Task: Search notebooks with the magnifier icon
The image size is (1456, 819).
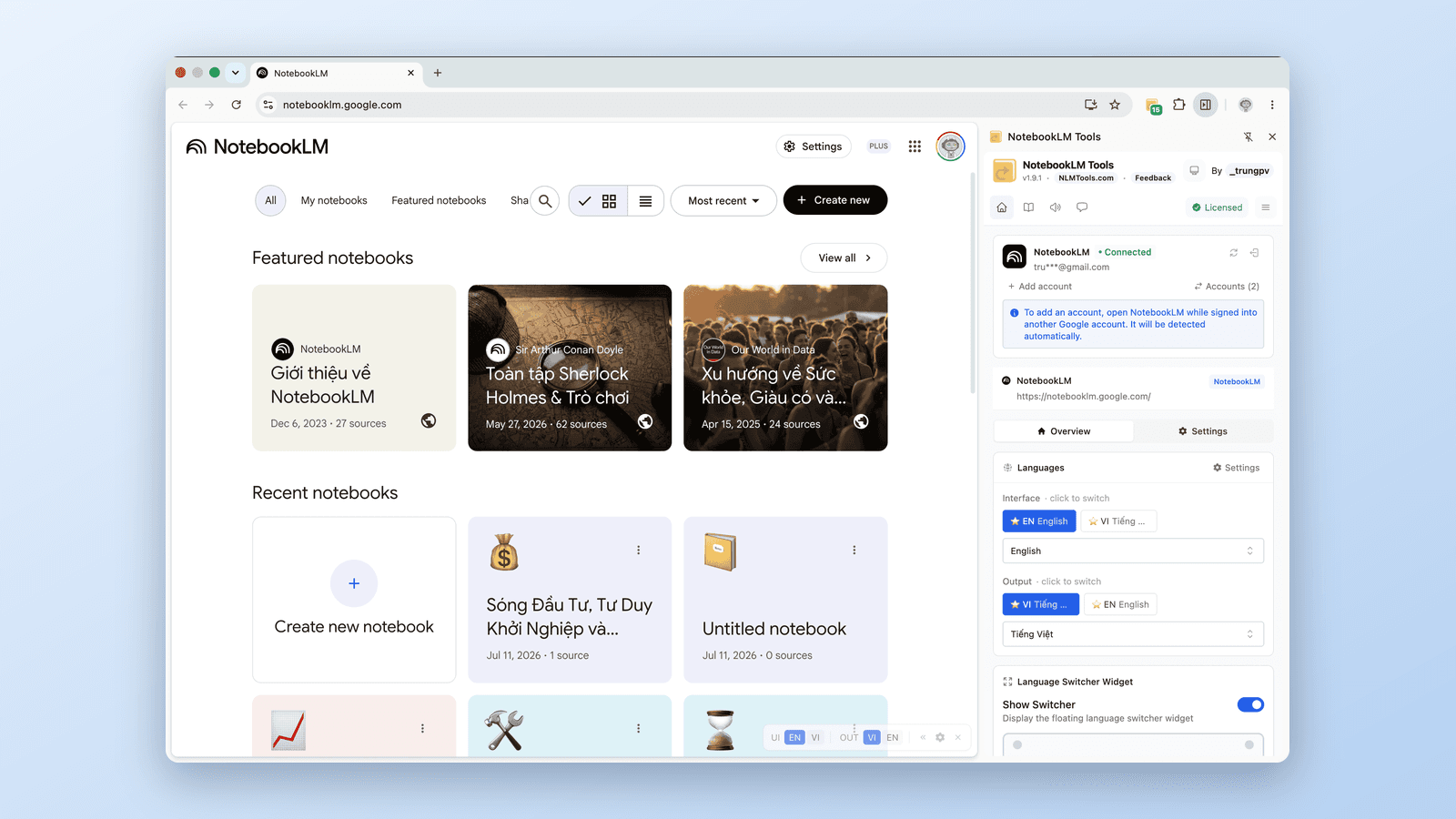Action: pos(545,201)
